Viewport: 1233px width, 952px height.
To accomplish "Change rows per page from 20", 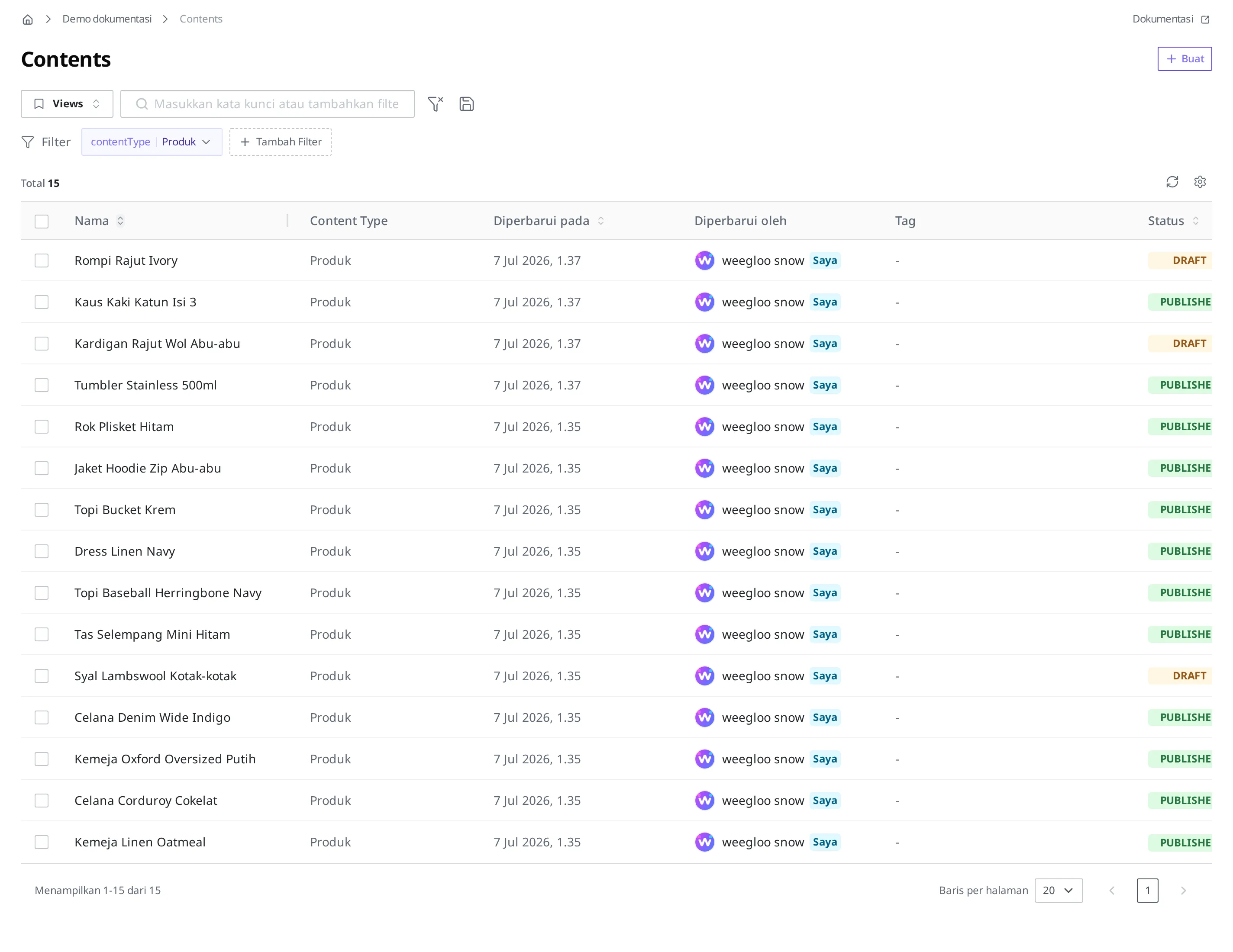I will [x=1059, y=891].
